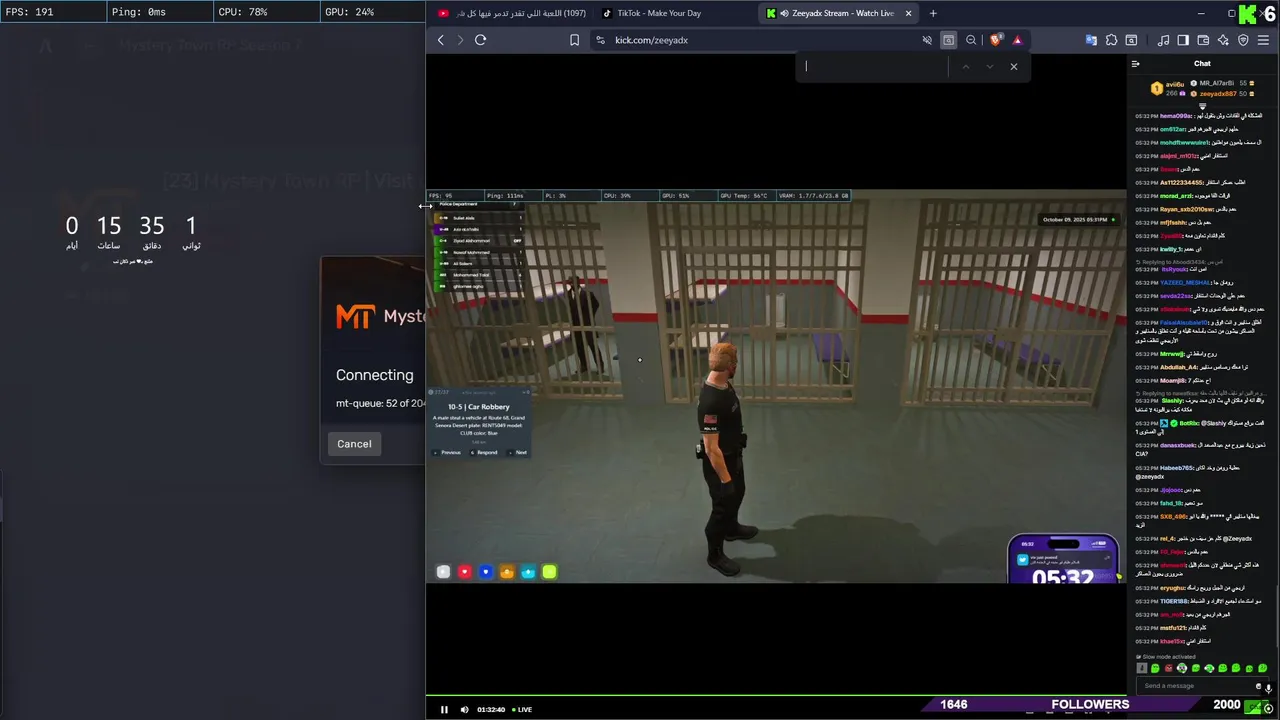Click the red heart HUD icon
Viewport: 1280px width, 720px height.
pos(465,572)
